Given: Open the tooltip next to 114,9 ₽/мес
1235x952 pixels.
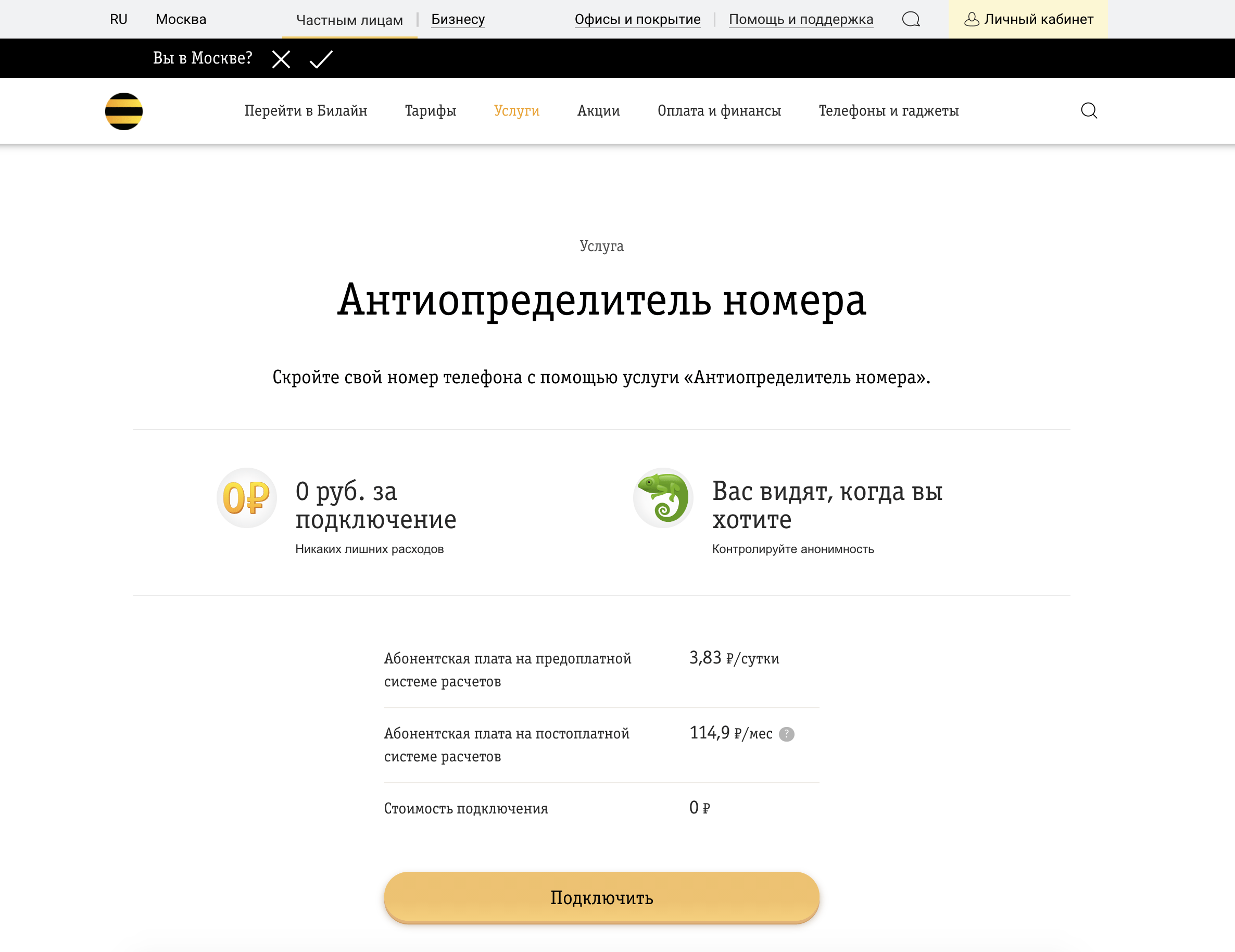Looking at the screenshot, I should tap(787, 734).
